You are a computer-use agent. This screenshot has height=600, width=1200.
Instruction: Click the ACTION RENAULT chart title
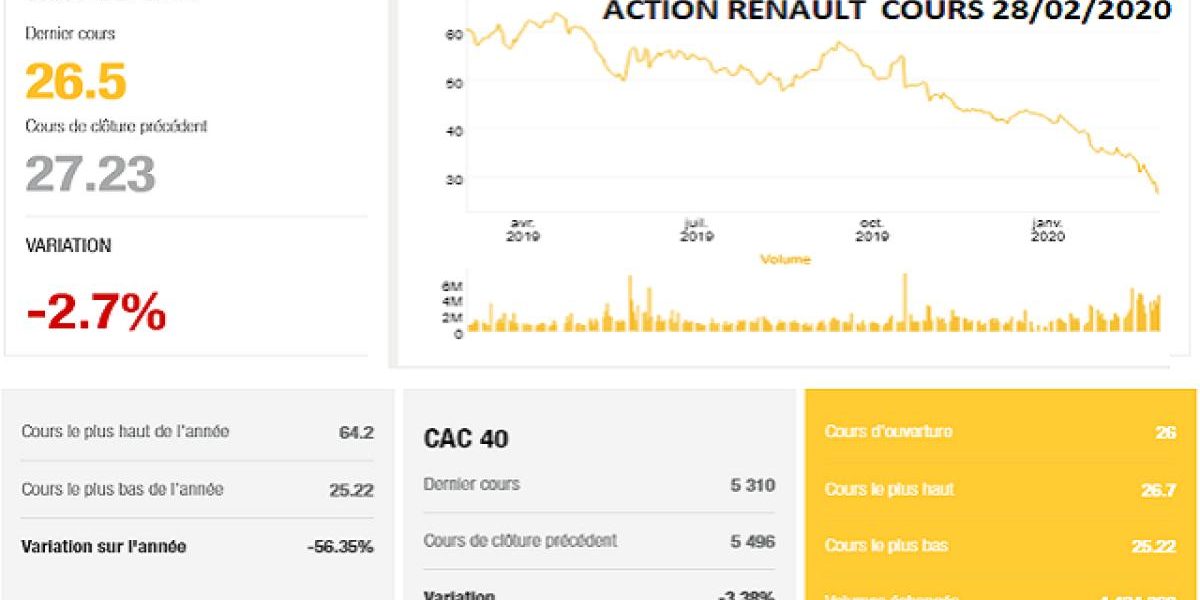tap(887, 11)
